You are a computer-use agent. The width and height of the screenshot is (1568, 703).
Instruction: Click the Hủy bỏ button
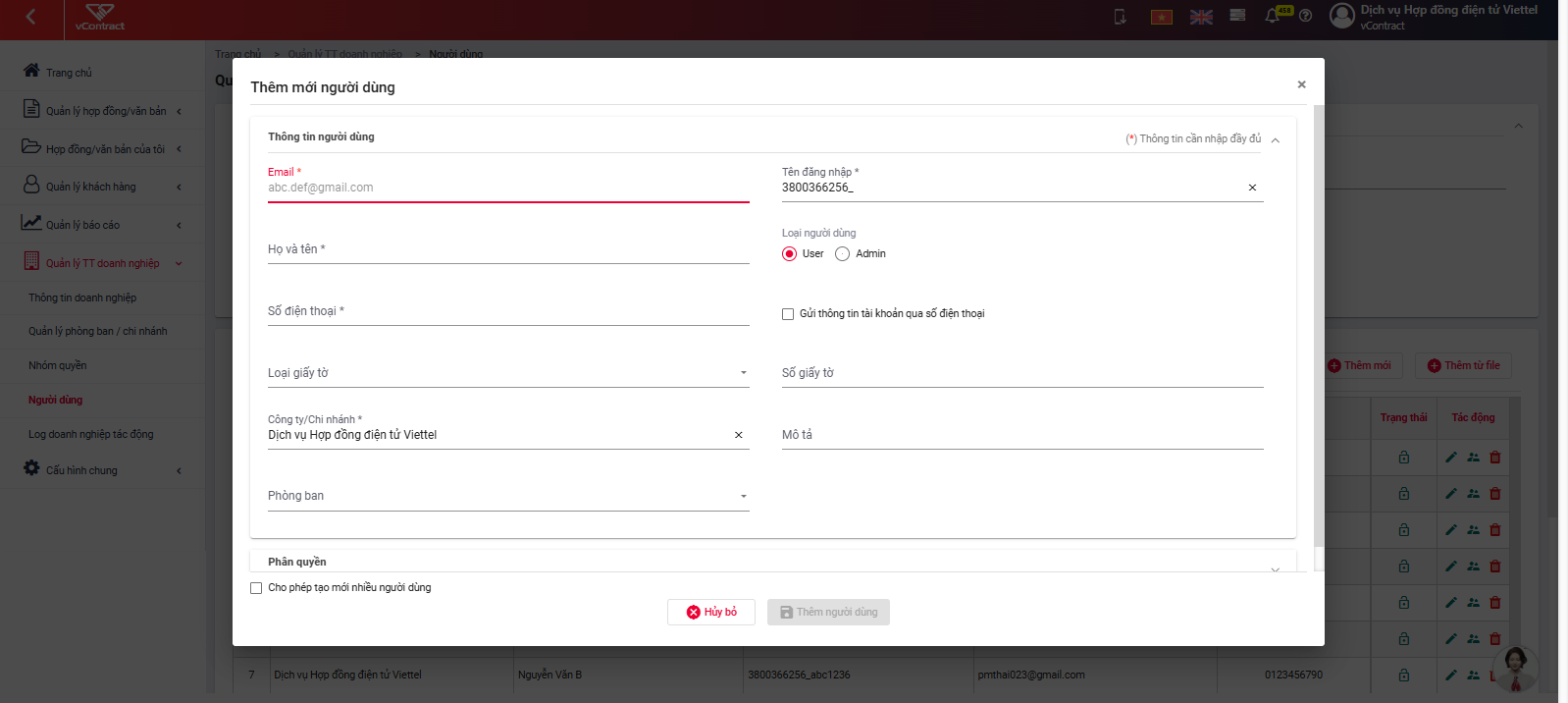711,613
